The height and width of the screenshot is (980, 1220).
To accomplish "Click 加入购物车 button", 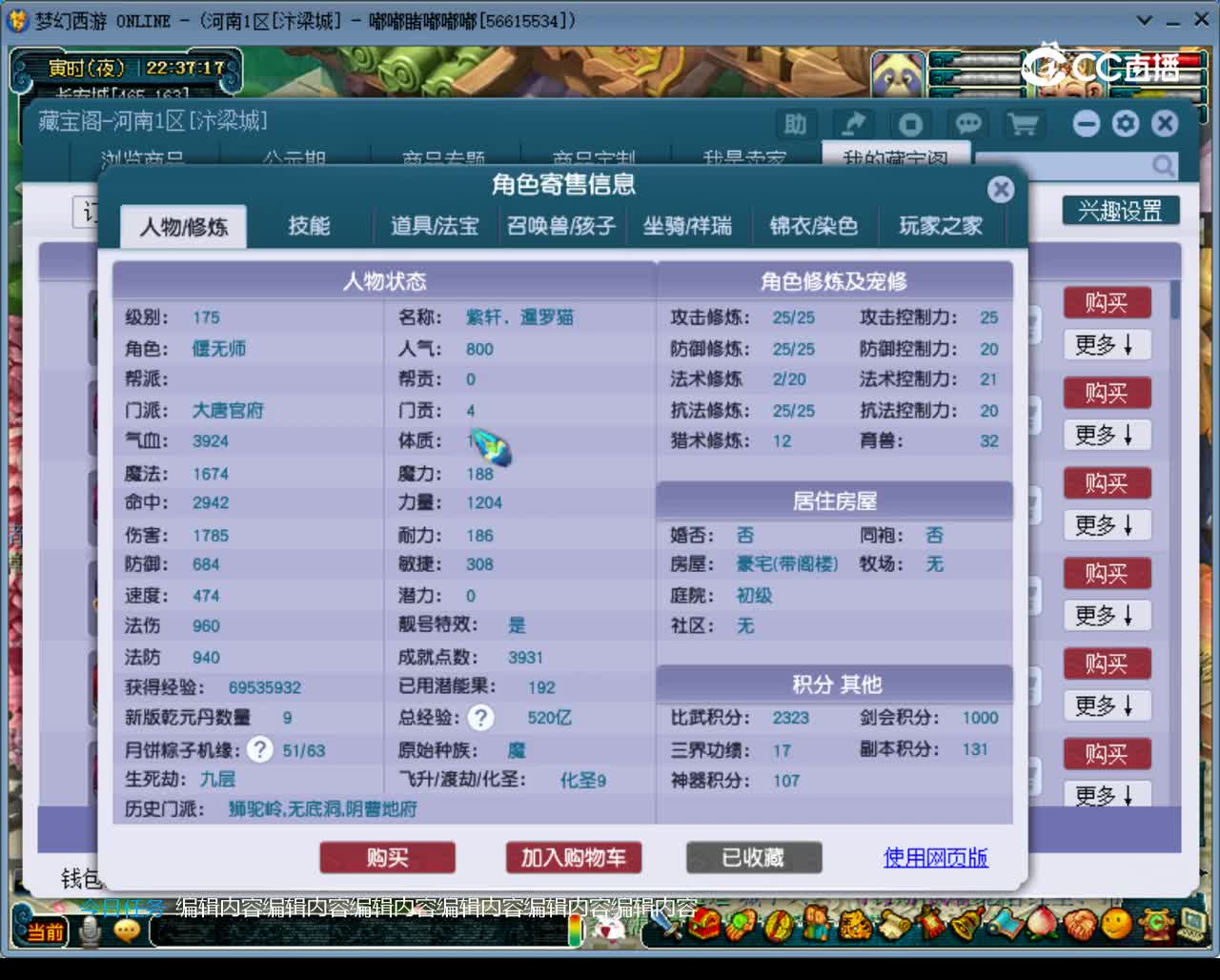I will pyautogui.click(x=573, y=858).
